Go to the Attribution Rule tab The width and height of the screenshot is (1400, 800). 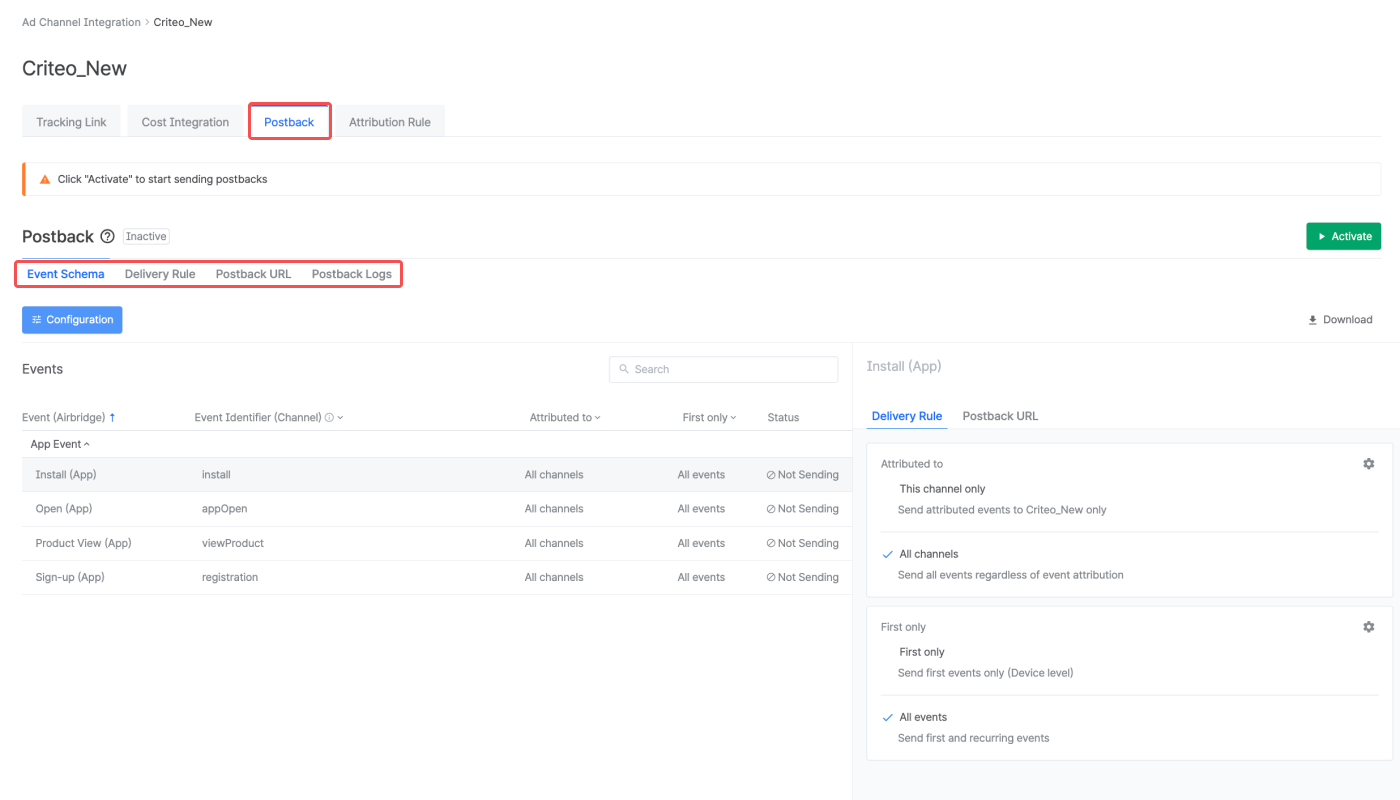point(390,122)
